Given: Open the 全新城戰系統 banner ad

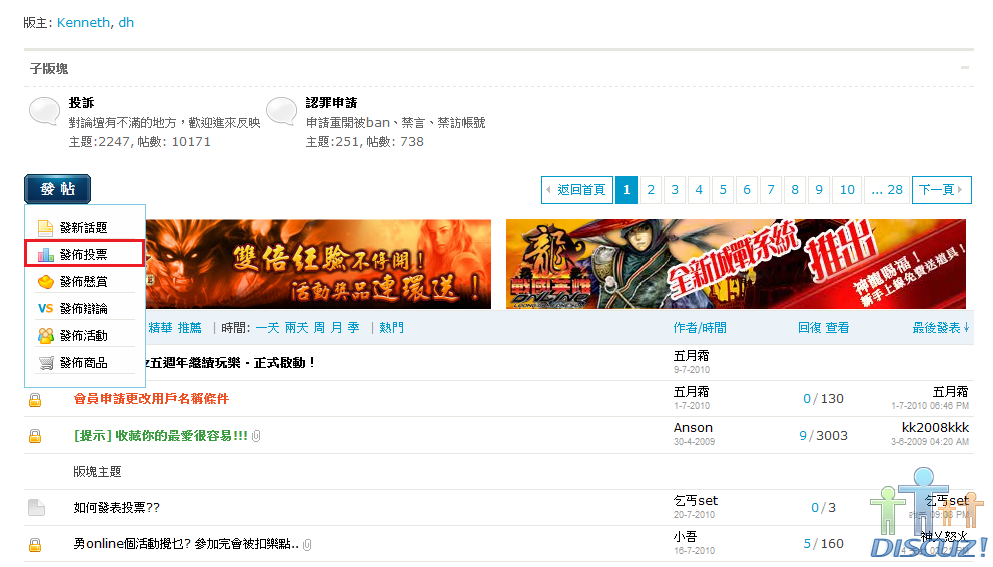Looking at the screenshot, I should click(736, 264).
